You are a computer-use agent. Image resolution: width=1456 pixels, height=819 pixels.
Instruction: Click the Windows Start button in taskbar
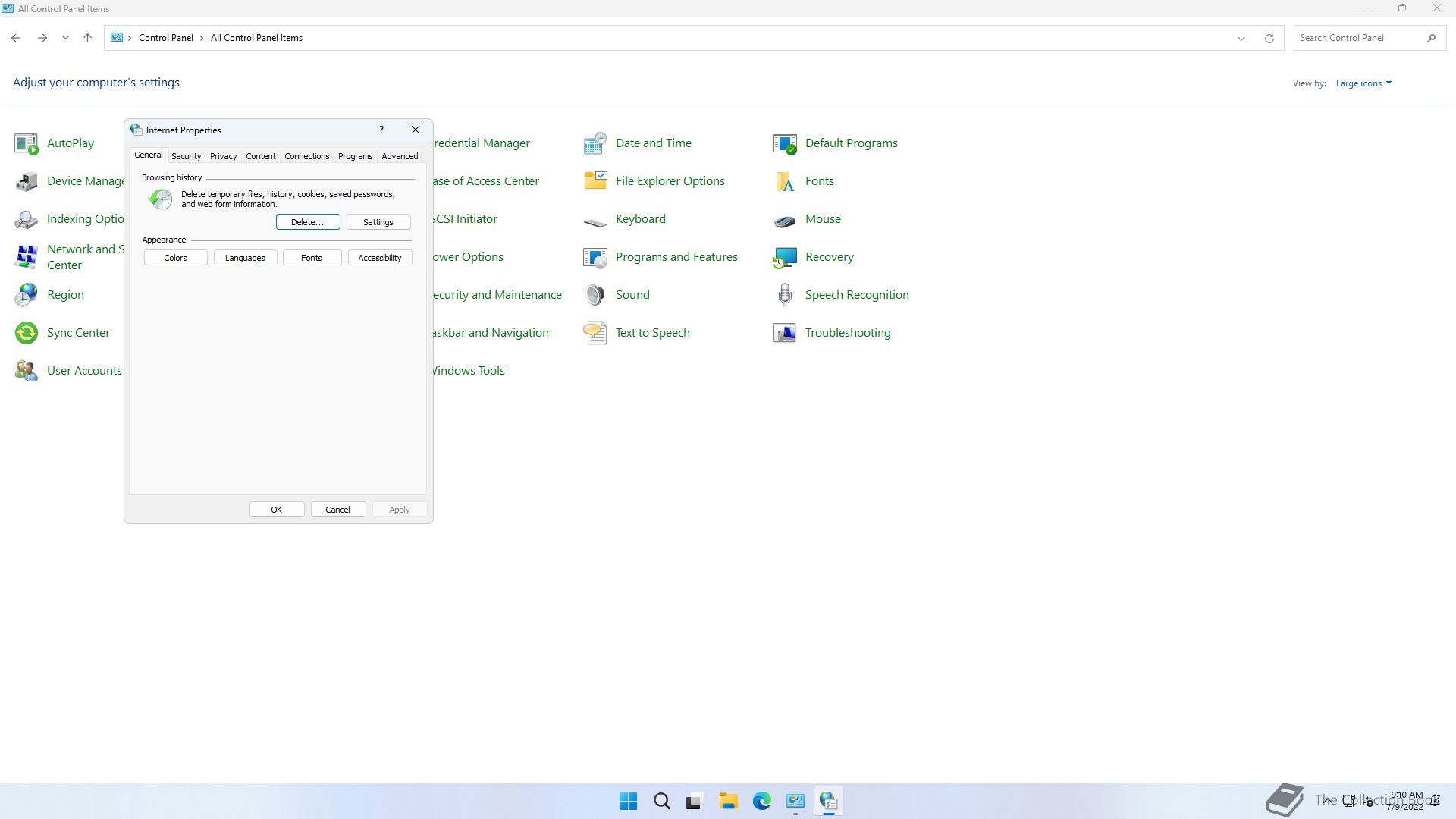(x=628, y=801)
